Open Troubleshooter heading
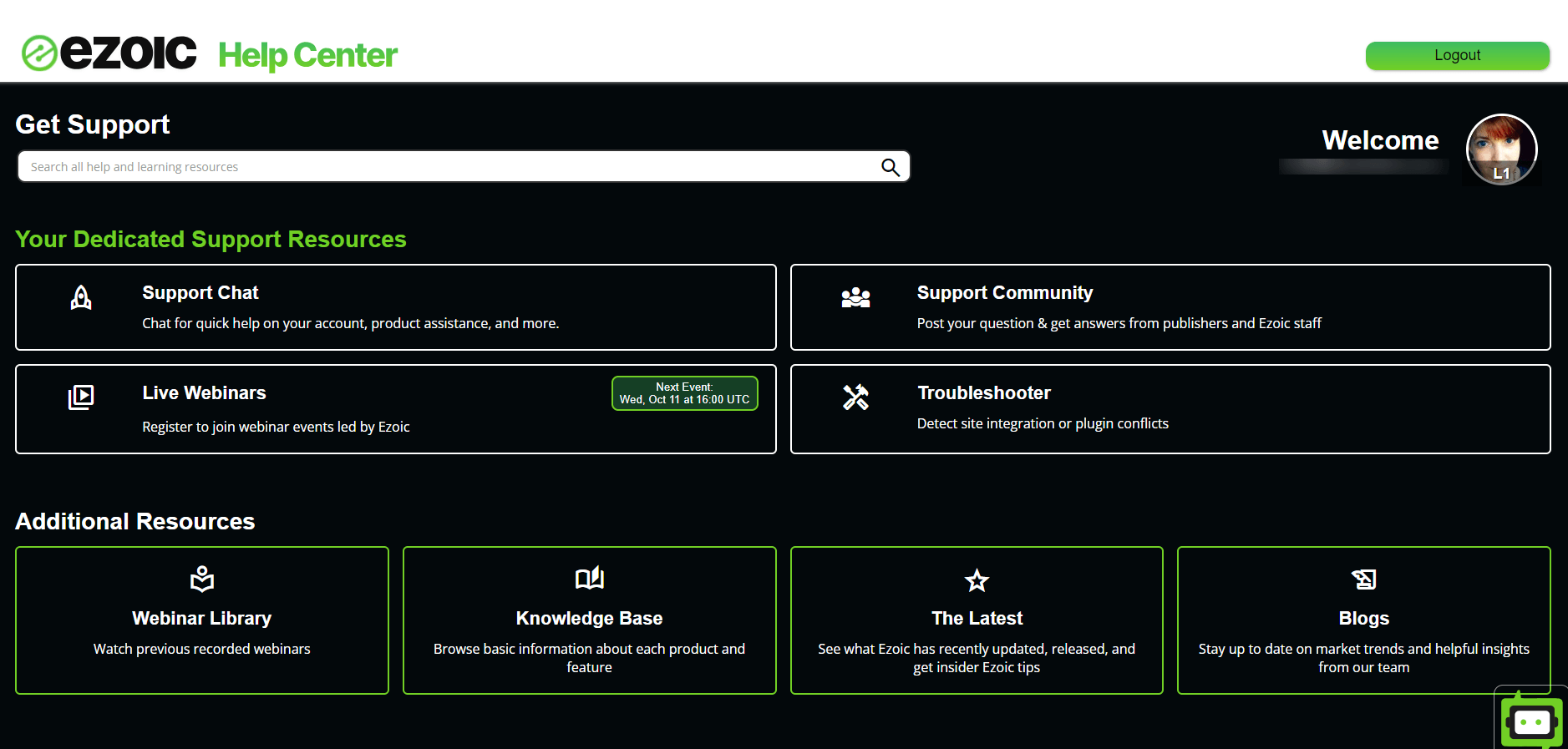 [x=984, y=393]
